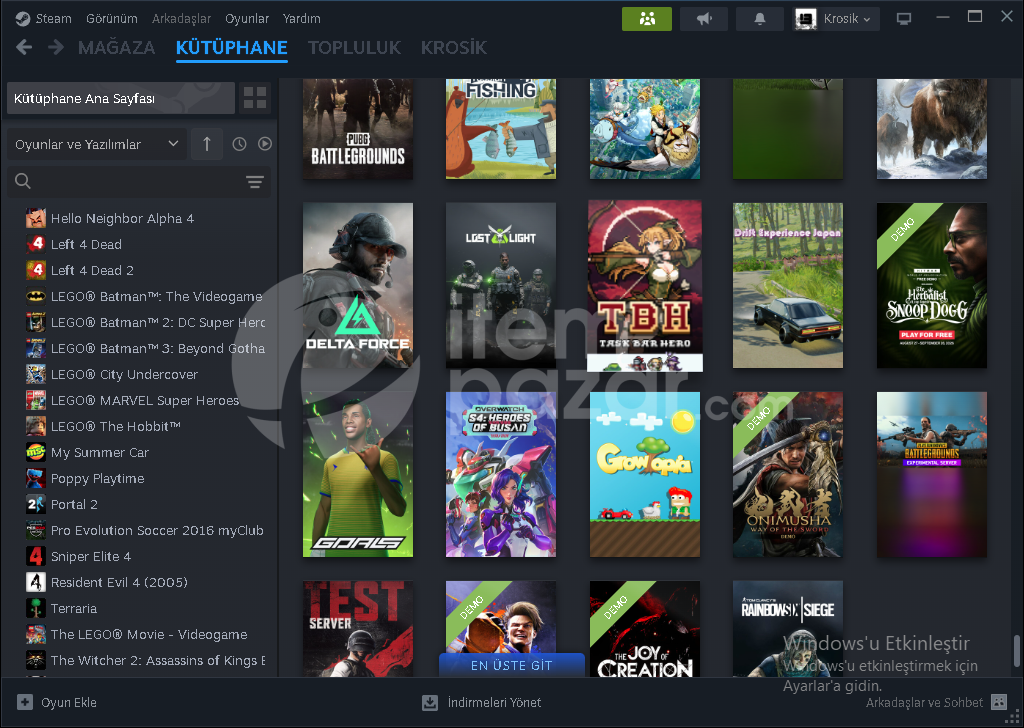
Task: Open the PUBG Battlegrounds cover
Action: point(358,129)
